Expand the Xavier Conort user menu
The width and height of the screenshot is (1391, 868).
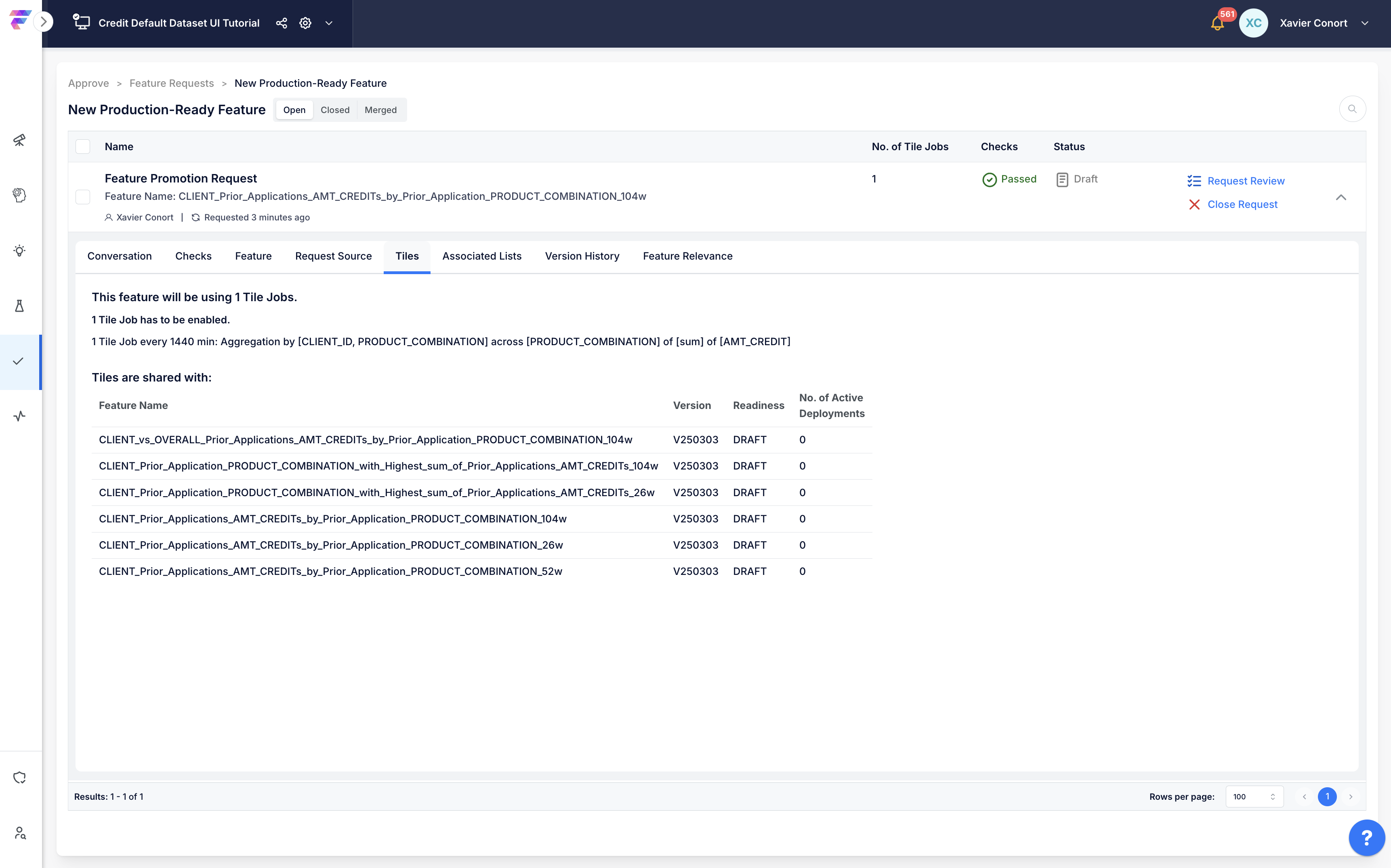click(x=1365, y=23)
